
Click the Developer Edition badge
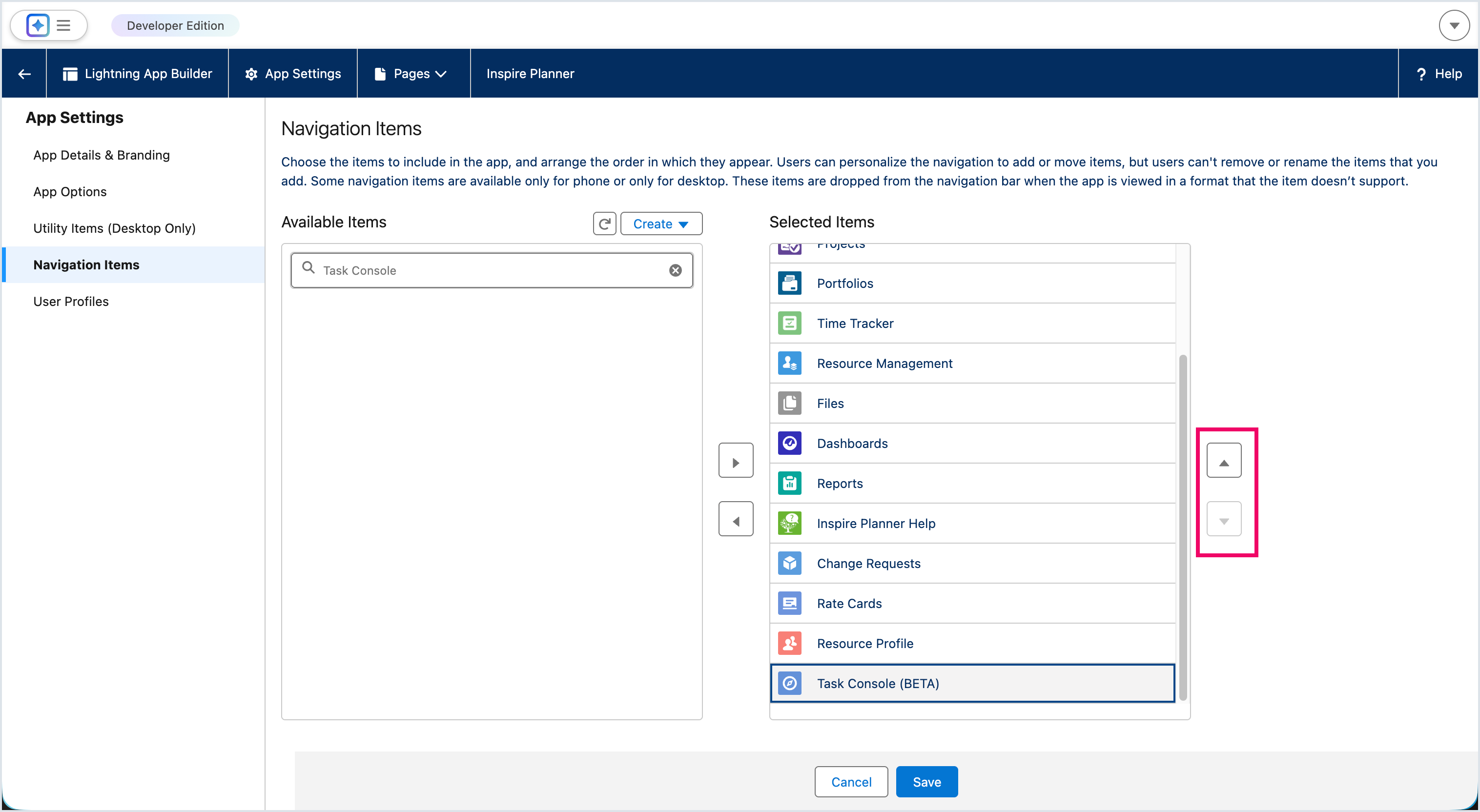pyautogui.click(x=175, y=25)
